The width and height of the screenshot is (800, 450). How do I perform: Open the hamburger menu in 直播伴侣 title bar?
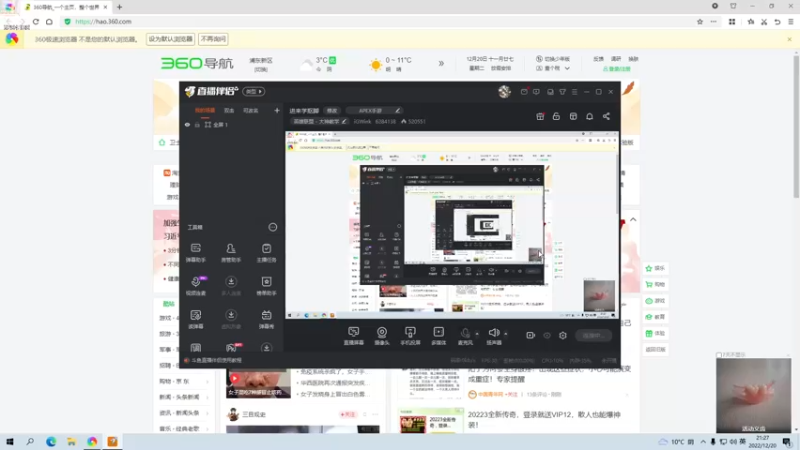click(574, 92)
